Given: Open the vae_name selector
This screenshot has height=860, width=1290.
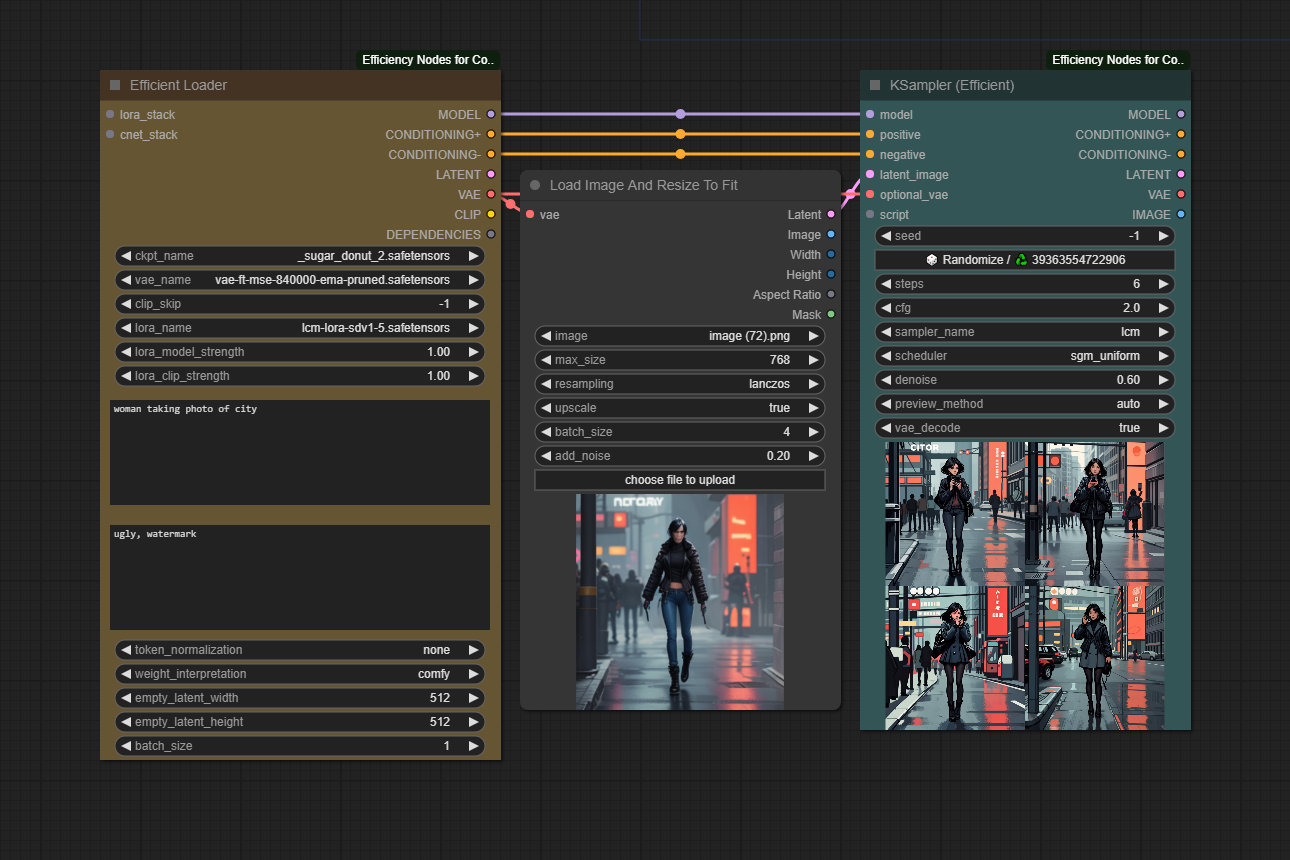Looking at the screenshot, I should [300, 280].
